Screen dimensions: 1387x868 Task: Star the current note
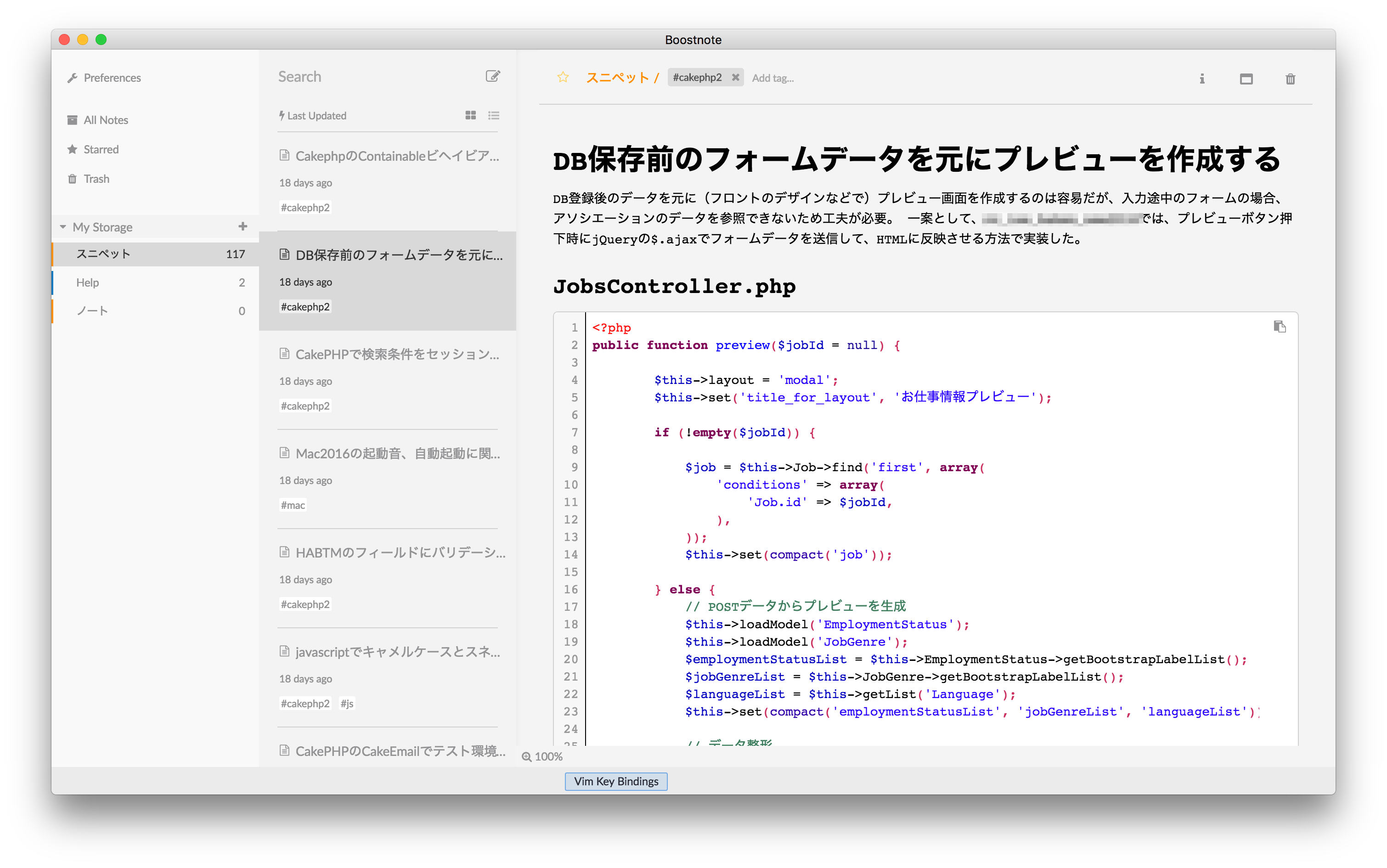pos(563,78)
